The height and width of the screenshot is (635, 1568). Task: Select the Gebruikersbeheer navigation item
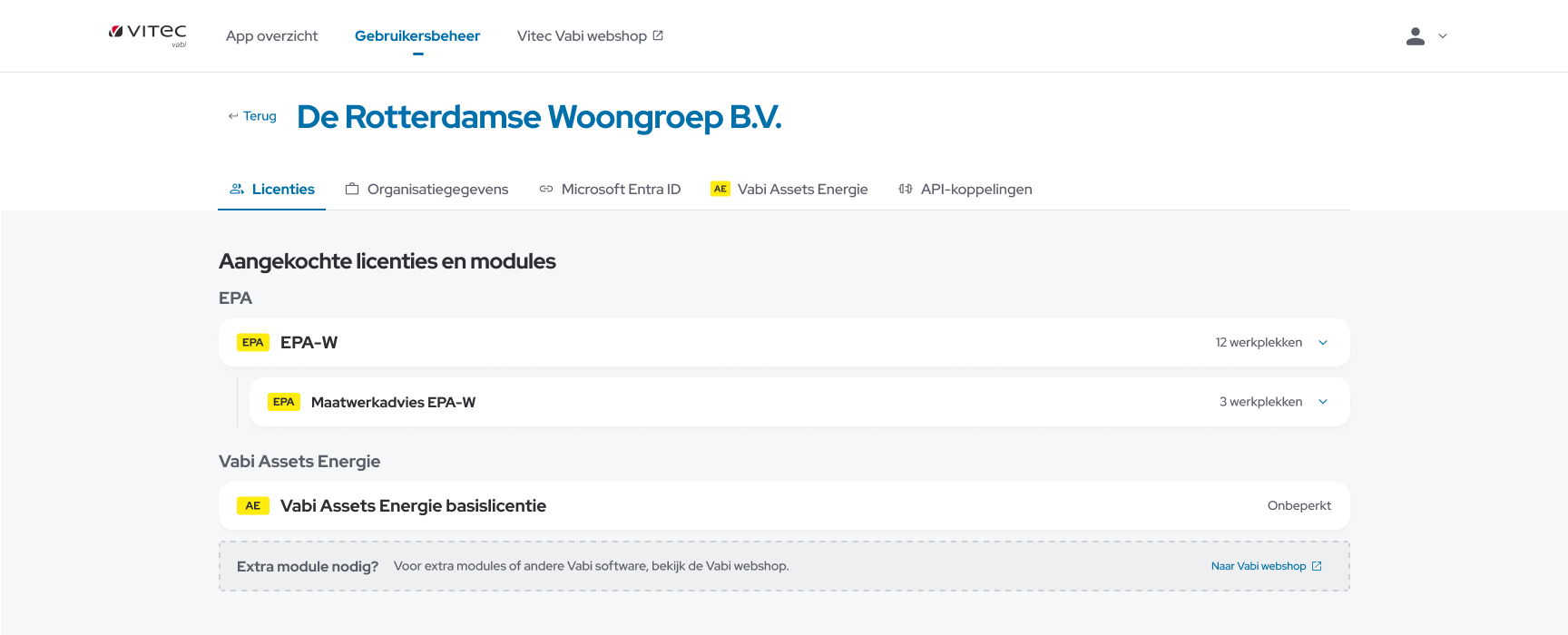pos(417,36)
